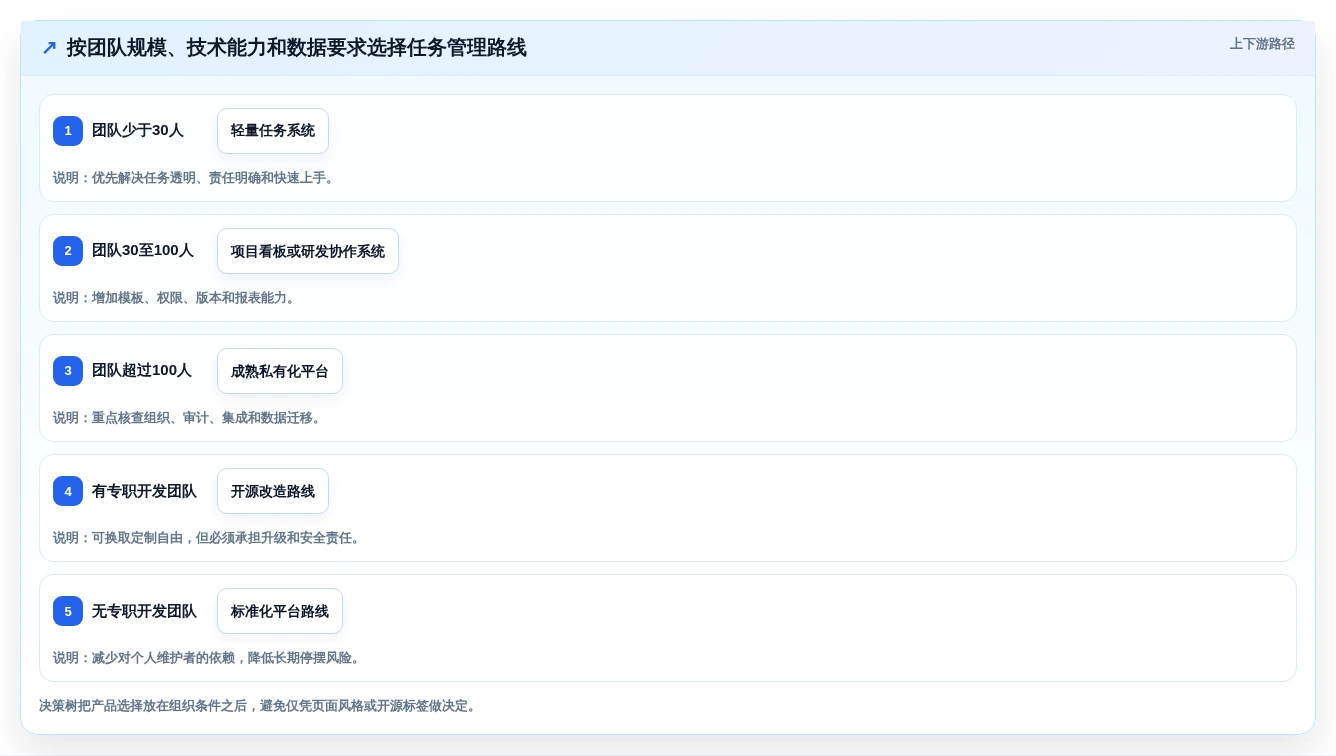Click the 团队少于30人 condition
Screen dimensions: 1336x756
coord(138,131)
